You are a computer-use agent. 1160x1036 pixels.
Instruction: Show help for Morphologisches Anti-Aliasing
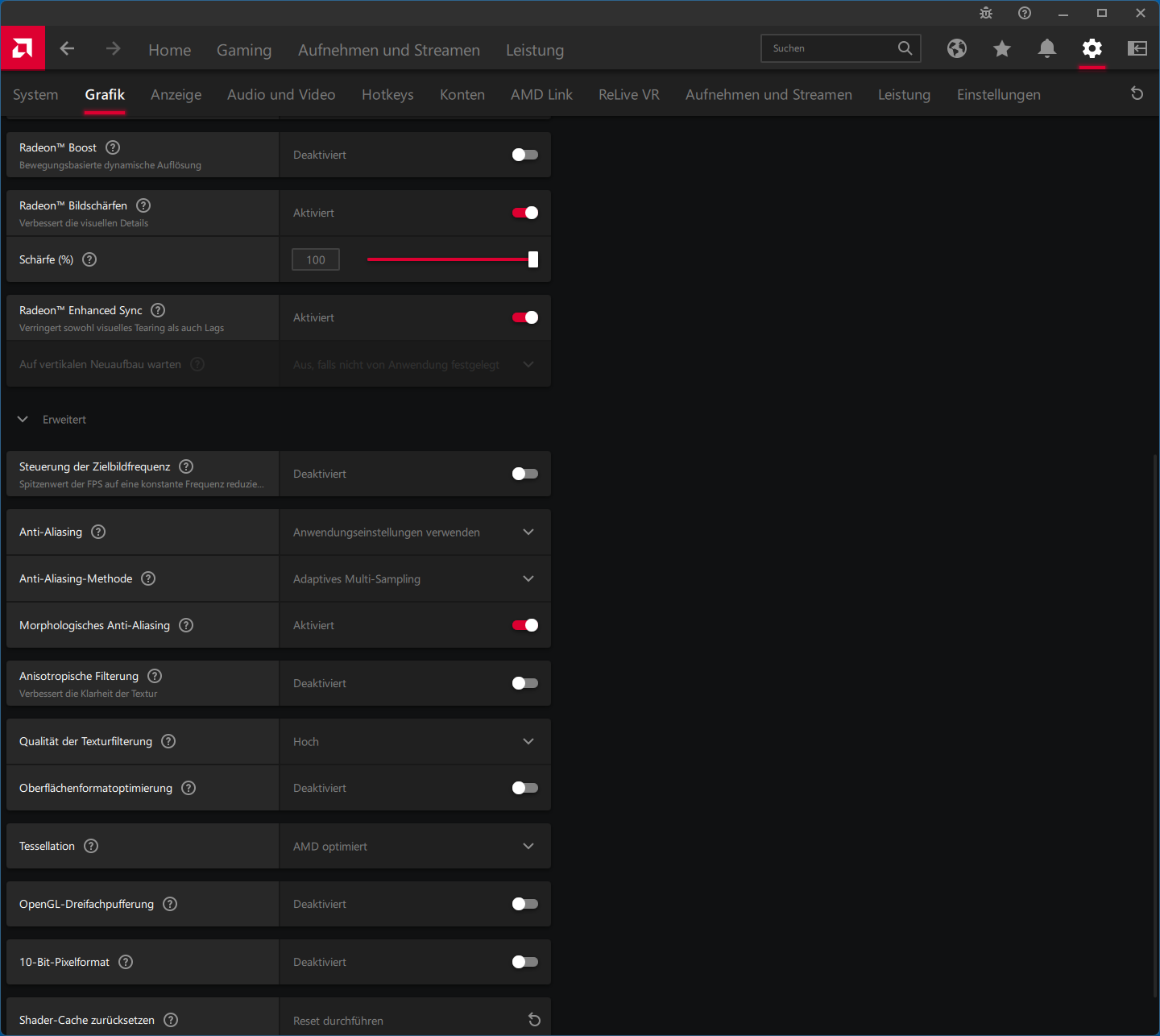coord(186,625)
